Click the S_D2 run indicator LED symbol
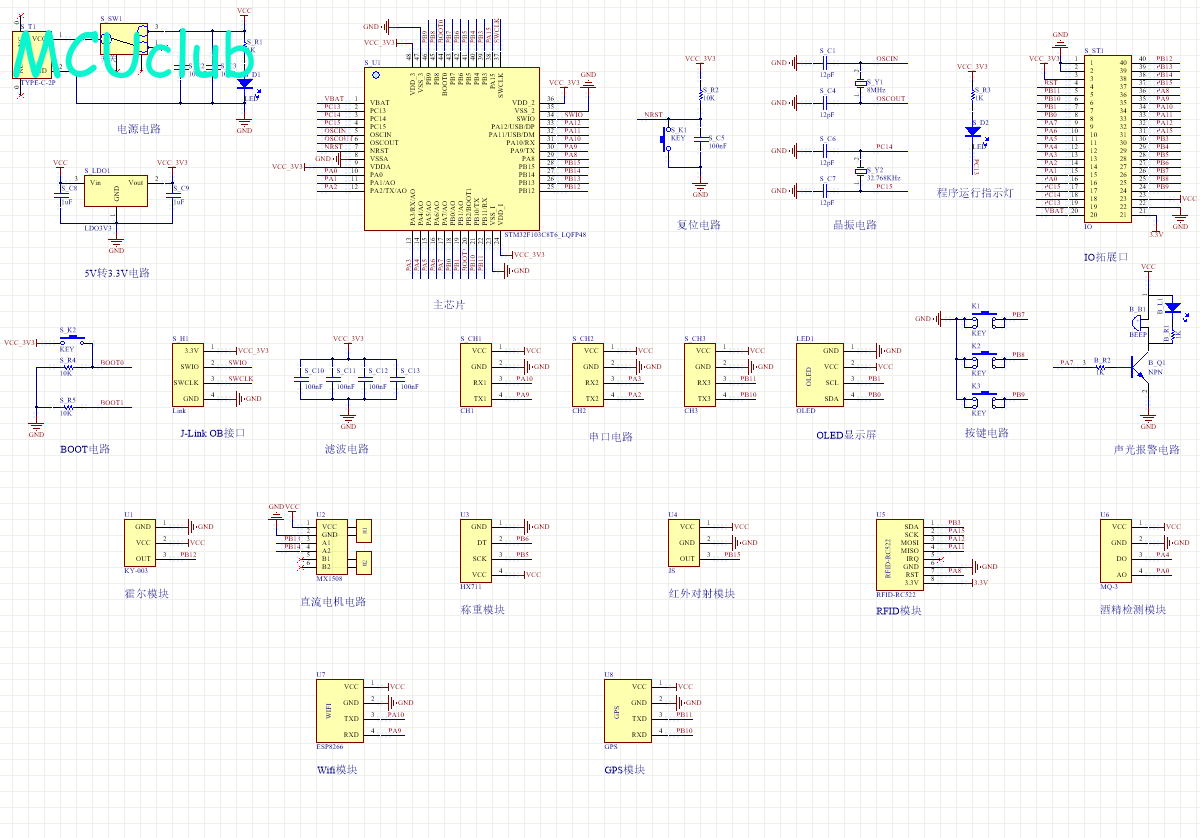This screenshot has width=1200, height=838. (971, 131)
